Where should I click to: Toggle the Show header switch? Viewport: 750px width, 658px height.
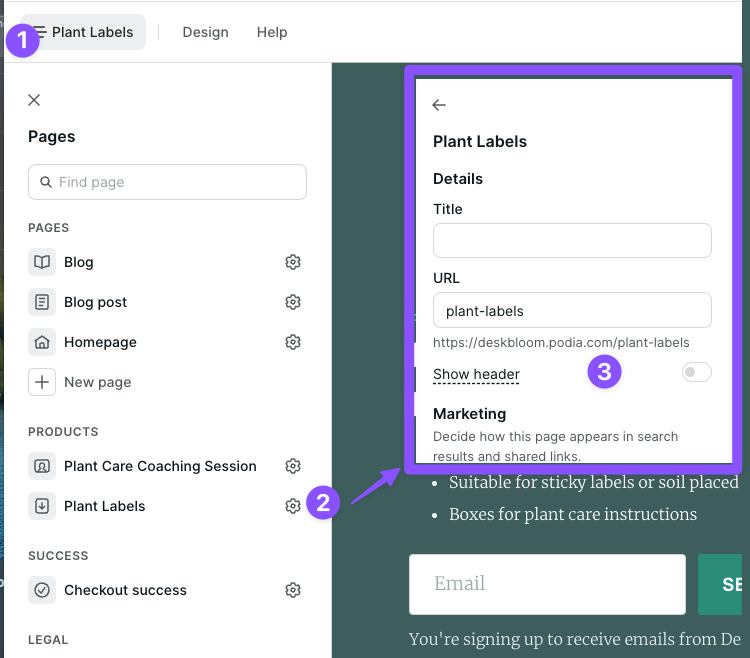pyautogui.click(x=696, y=372)
